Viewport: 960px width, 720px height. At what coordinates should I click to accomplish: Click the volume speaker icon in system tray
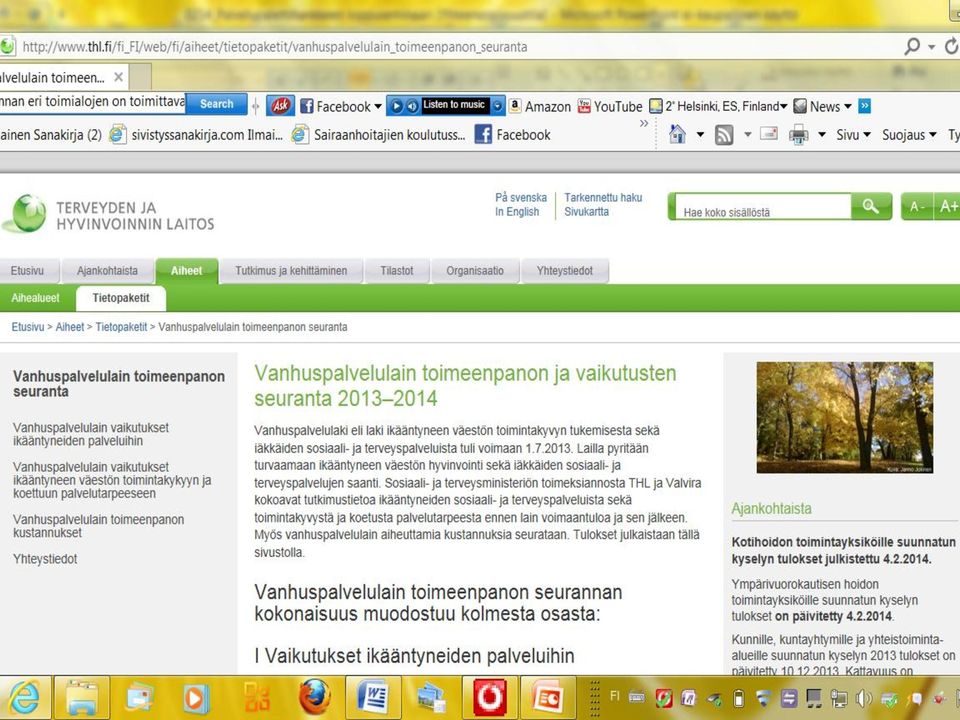point(864,698)
